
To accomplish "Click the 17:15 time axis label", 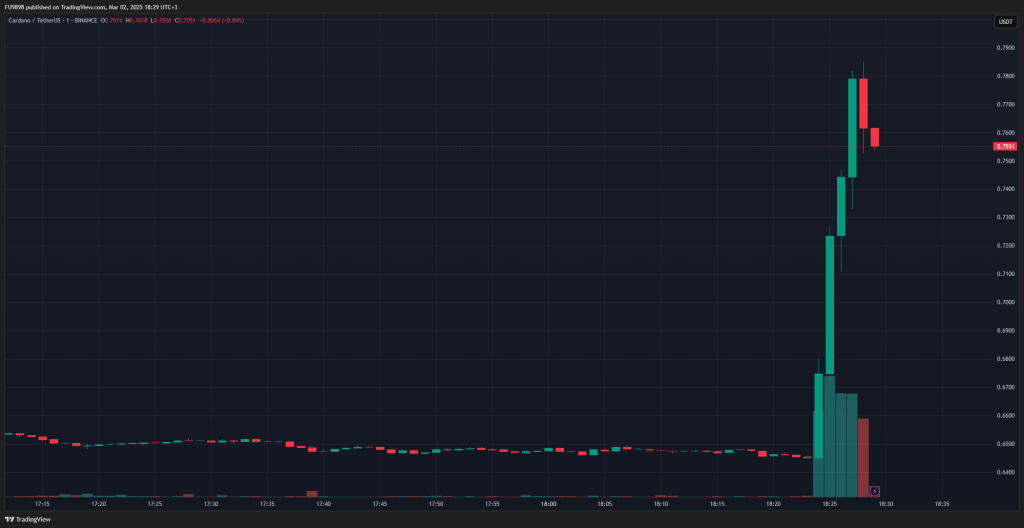I will tap(42, 504).
